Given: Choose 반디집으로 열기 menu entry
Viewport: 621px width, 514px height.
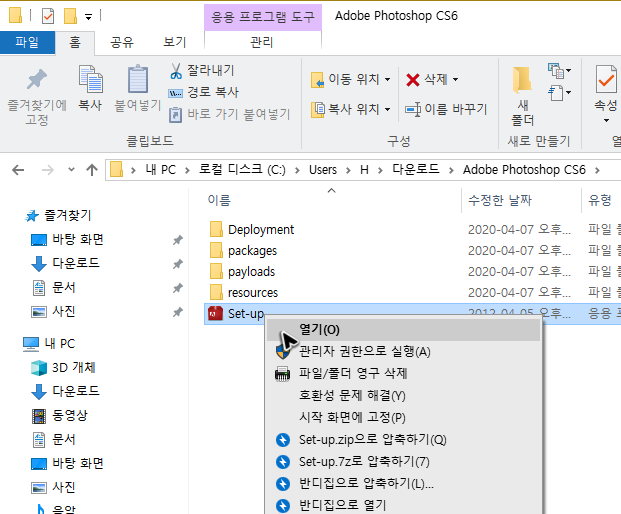Looking at the screenshot, I should coord(403,505).
